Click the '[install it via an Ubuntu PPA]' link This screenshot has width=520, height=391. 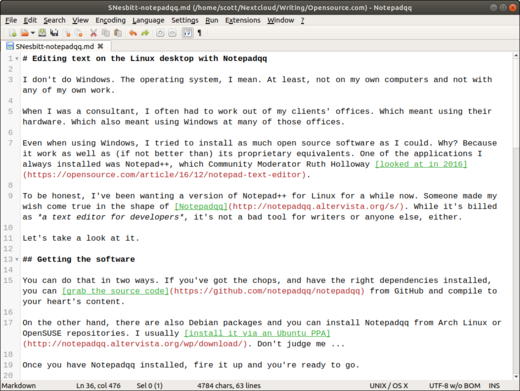click(x=257, y=333)
